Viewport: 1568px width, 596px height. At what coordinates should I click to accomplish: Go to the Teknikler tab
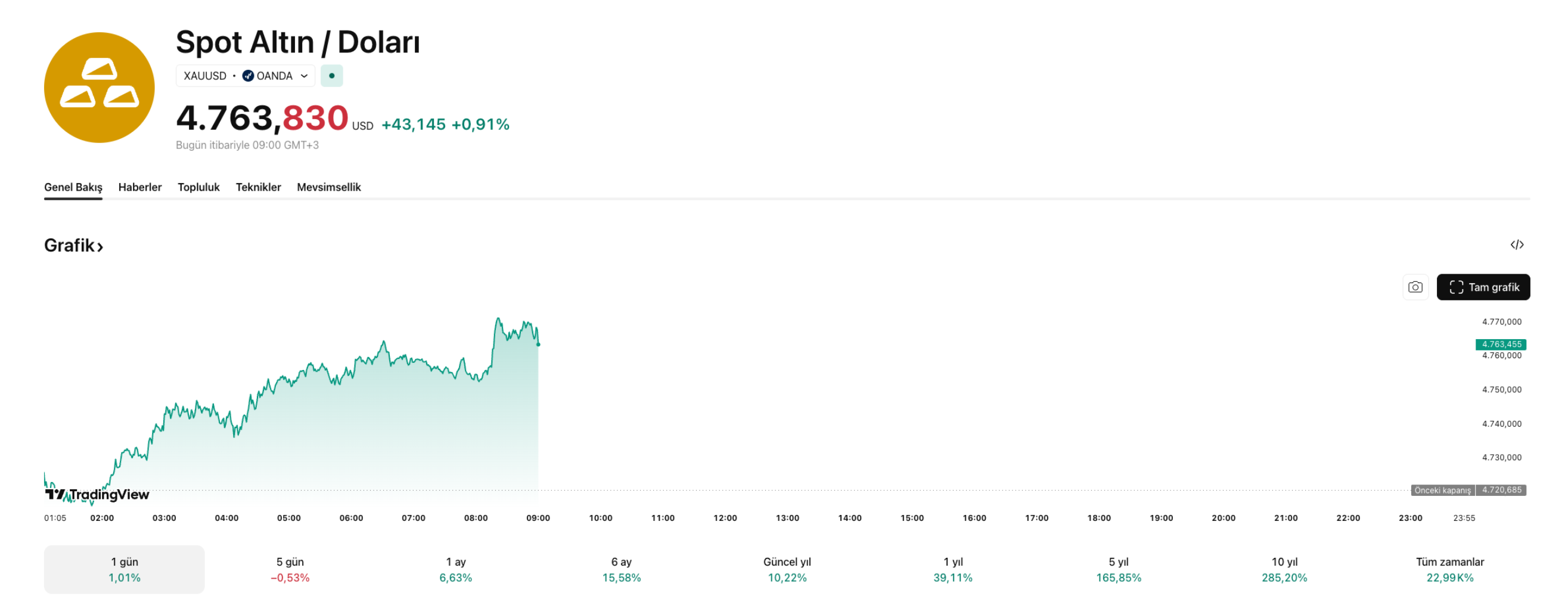[x=258, y=188]
